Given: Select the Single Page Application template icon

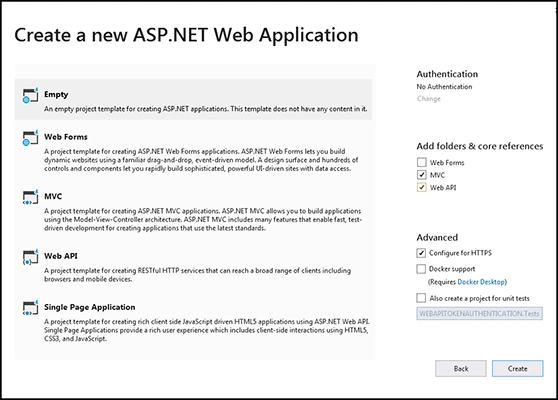Looking at the screenshot, I should pyautogui.click(x=30, y=308).
